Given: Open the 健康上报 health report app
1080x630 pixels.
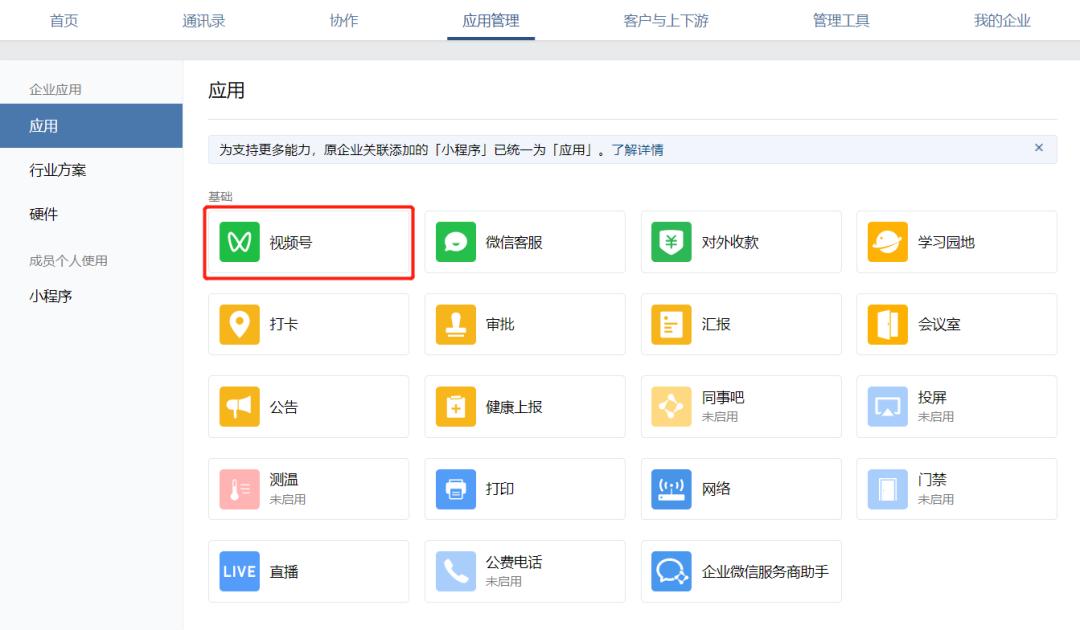Looking at the screenshot, I should [524, 406].
